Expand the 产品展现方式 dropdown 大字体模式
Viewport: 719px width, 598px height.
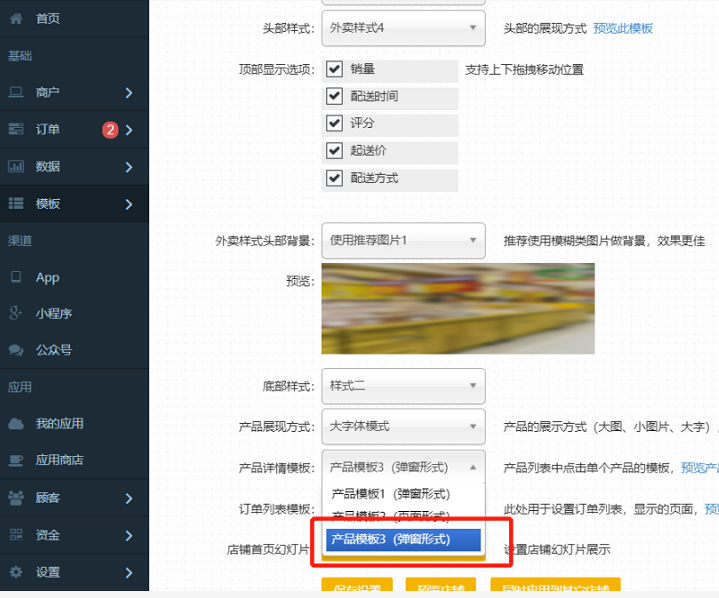click(x=403, y=426)
